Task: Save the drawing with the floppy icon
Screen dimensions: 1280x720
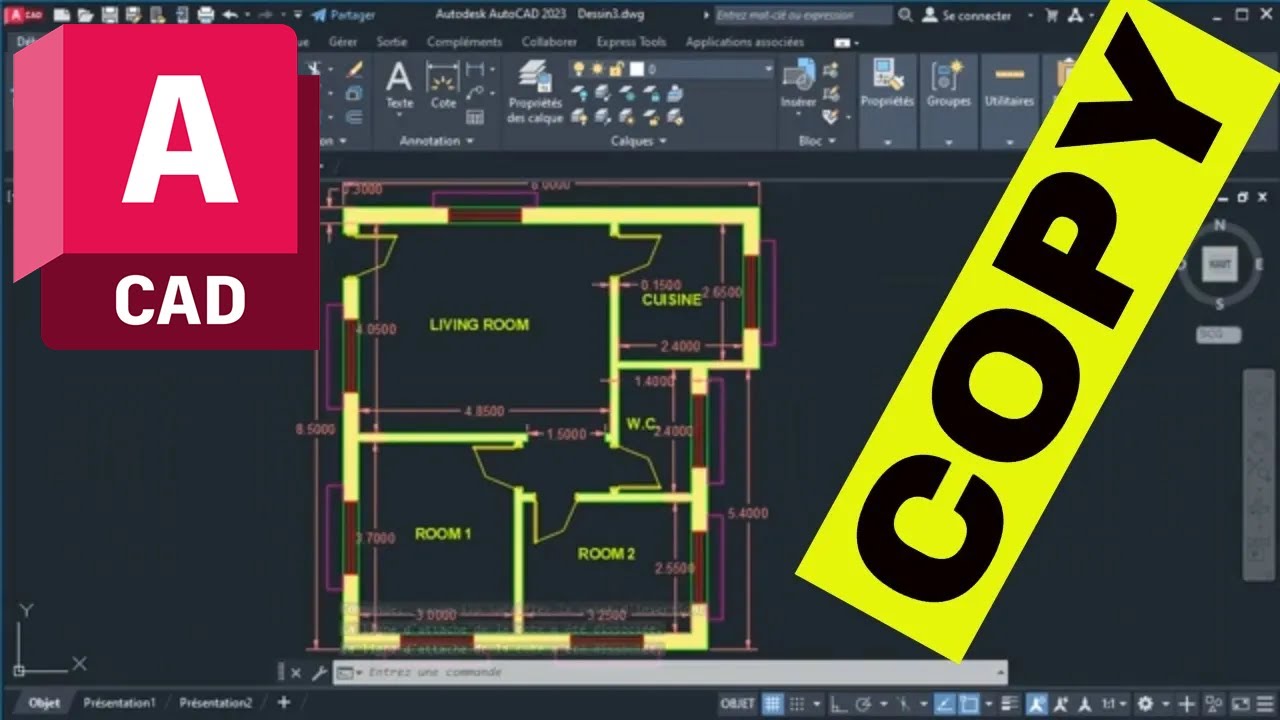Action: click(110, 15)
